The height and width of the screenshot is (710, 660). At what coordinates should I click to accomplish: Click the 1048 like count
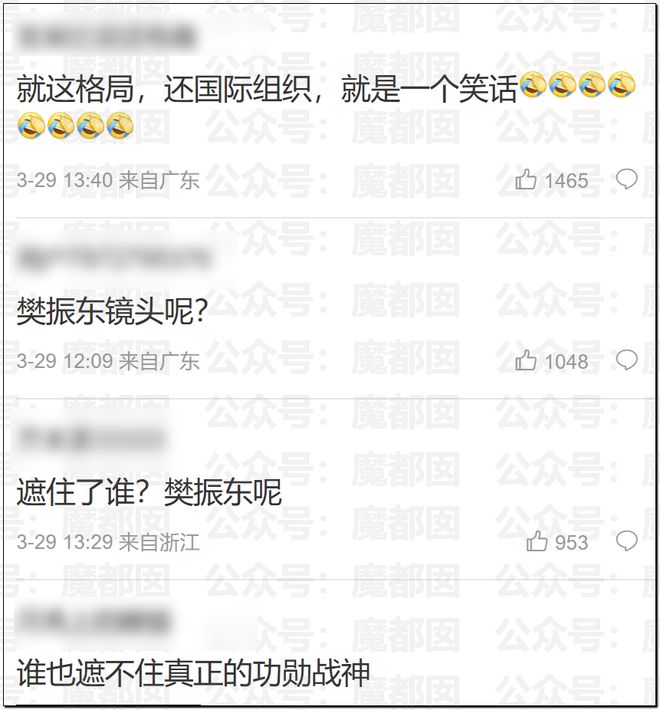566,362
